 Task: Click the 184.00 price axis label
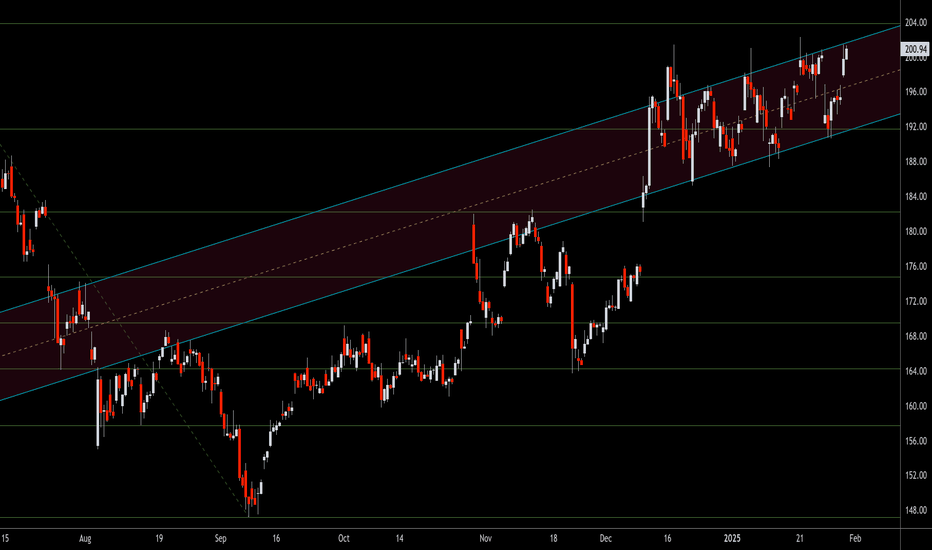click(915, 197)
